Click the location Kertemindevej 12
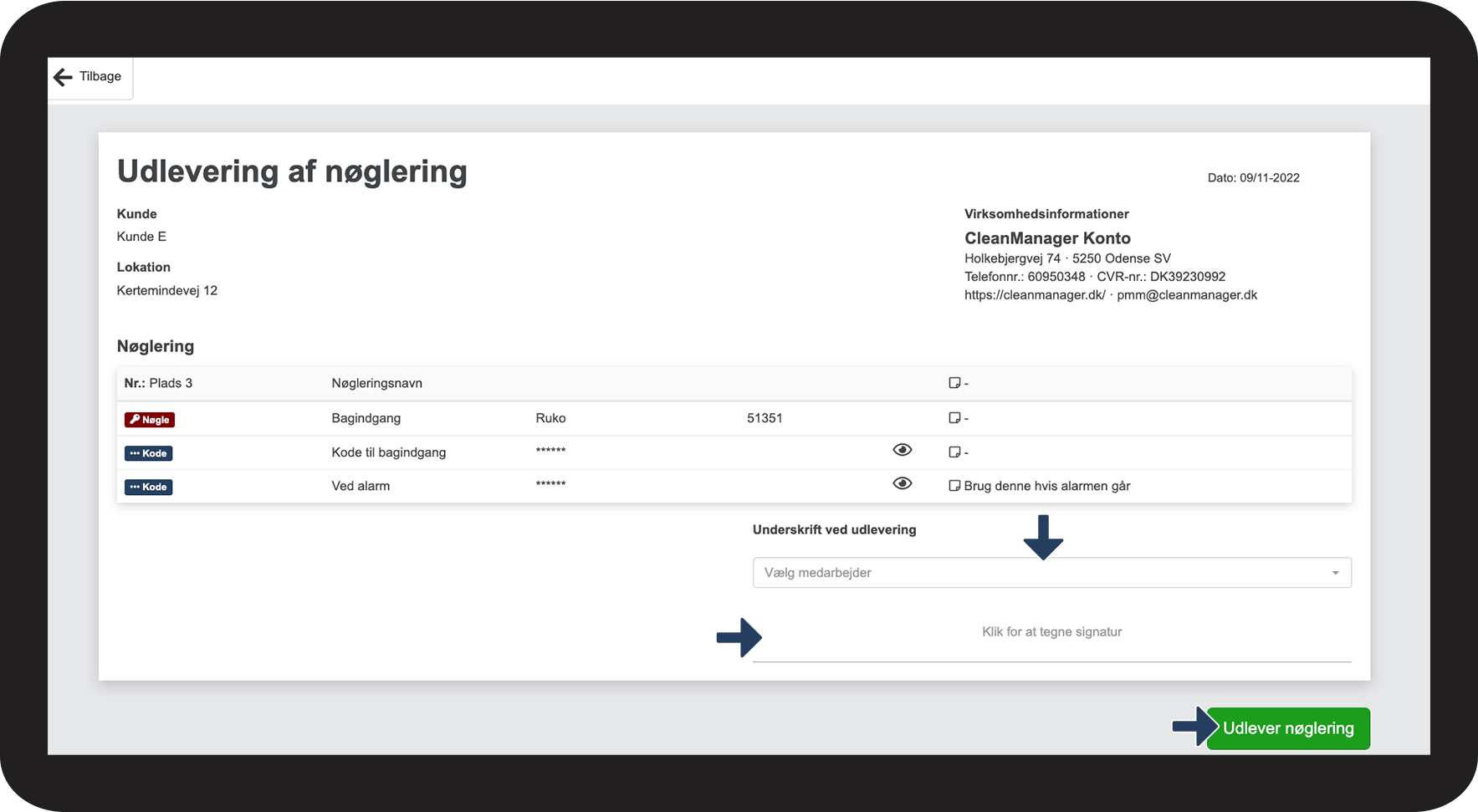Screen dimensions: 1478x812 [167, 291]
